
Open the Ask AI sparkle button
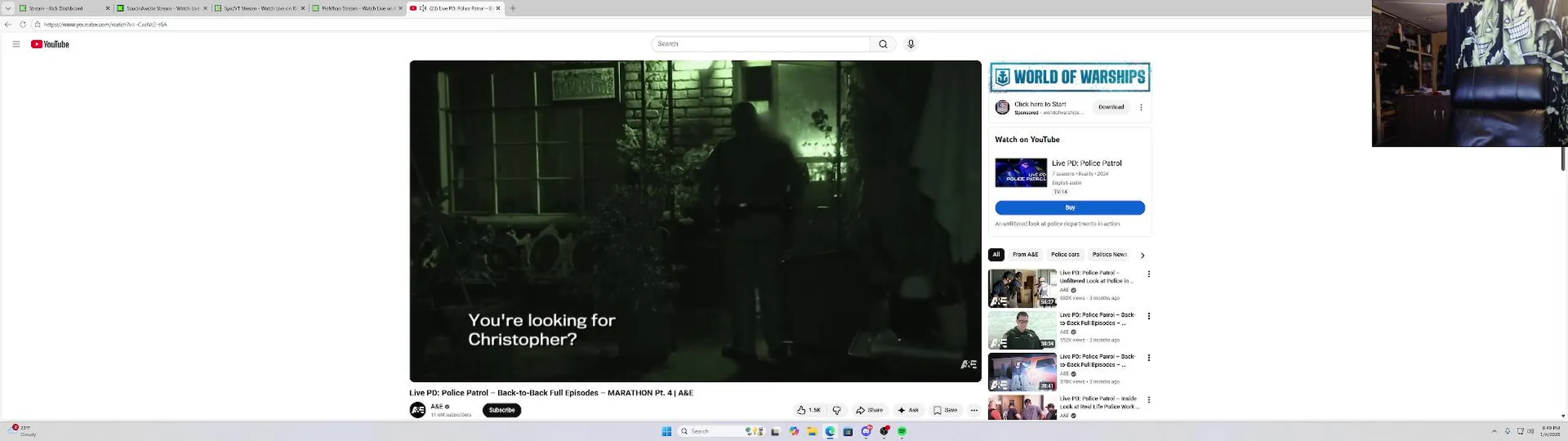[x=908, y=410]
